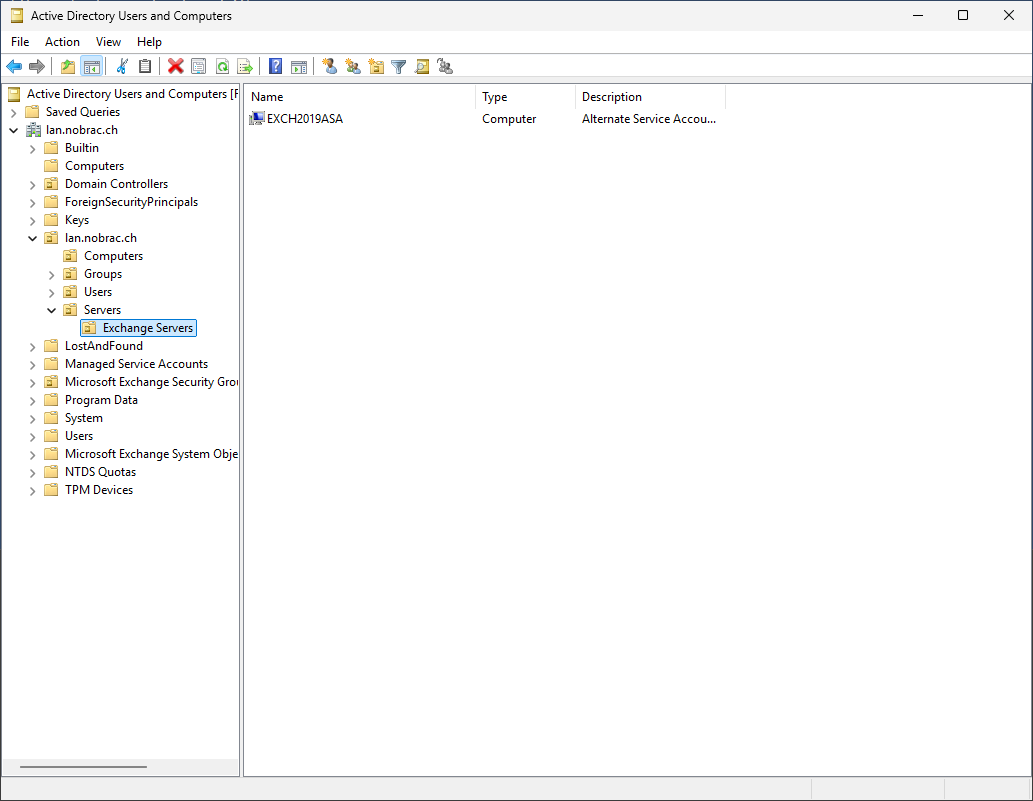This screenshot has height=801, width=1033.
Task: Maximize the Active Directory Users and Computers window
Action: [x=963, y=15]
